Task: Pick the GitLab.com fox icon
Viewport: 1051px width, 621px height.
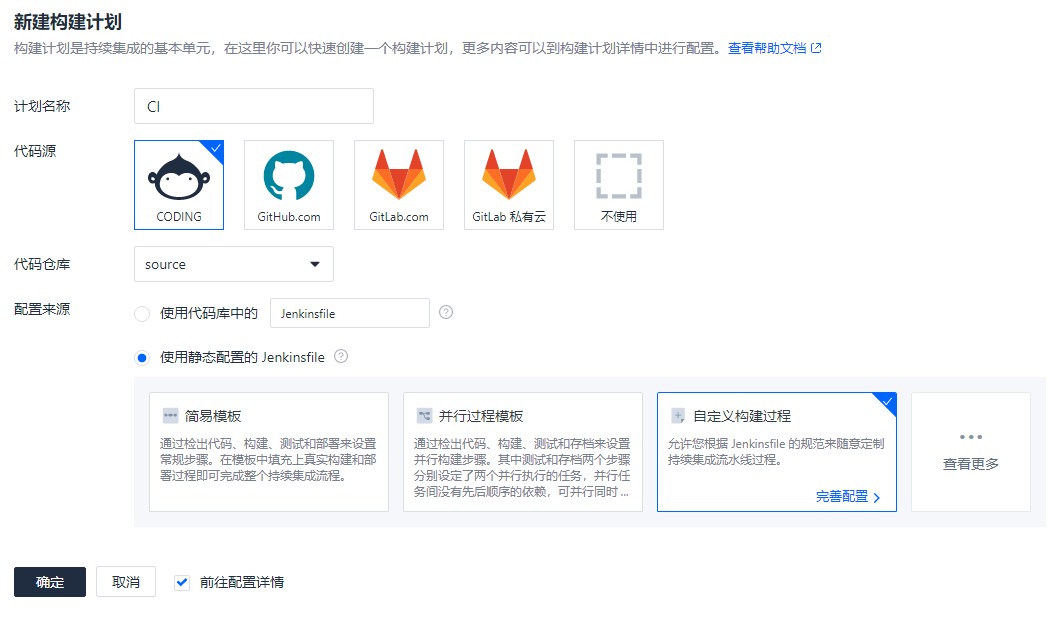Action: (x=398, y=177)
